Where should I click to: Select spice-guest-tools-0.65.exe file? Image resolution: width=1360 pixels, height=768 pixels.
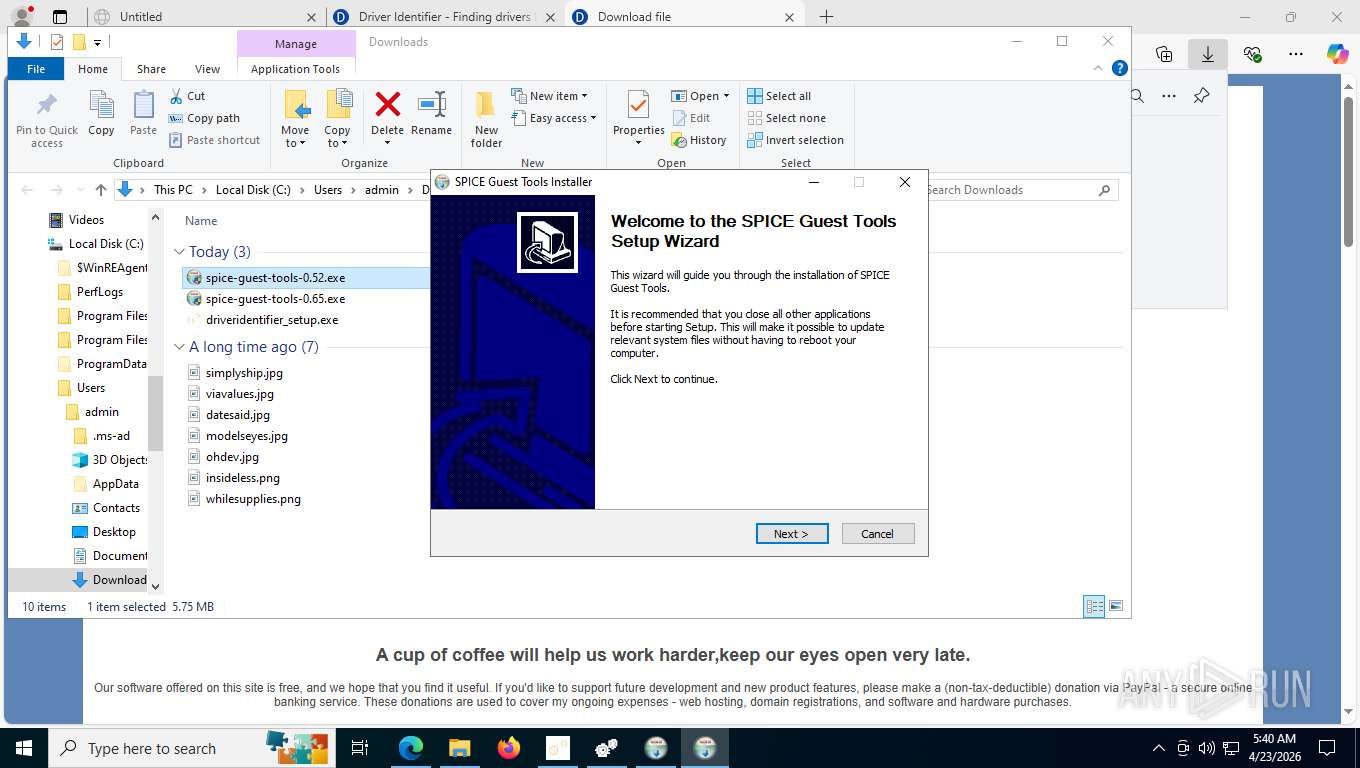point(275,299)
